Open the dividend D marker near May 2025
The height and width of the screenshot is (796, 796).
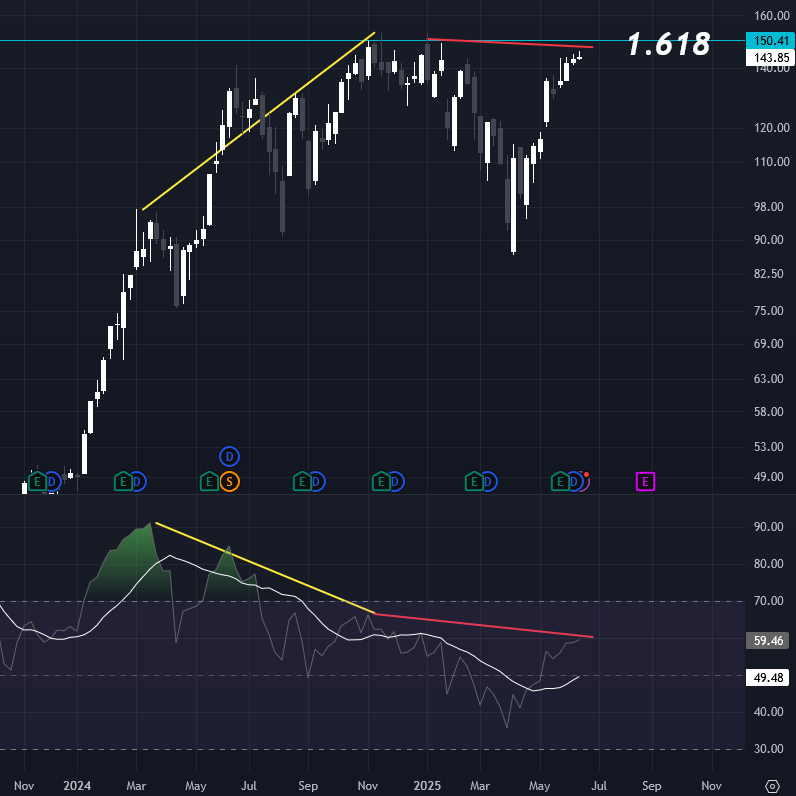574,481
